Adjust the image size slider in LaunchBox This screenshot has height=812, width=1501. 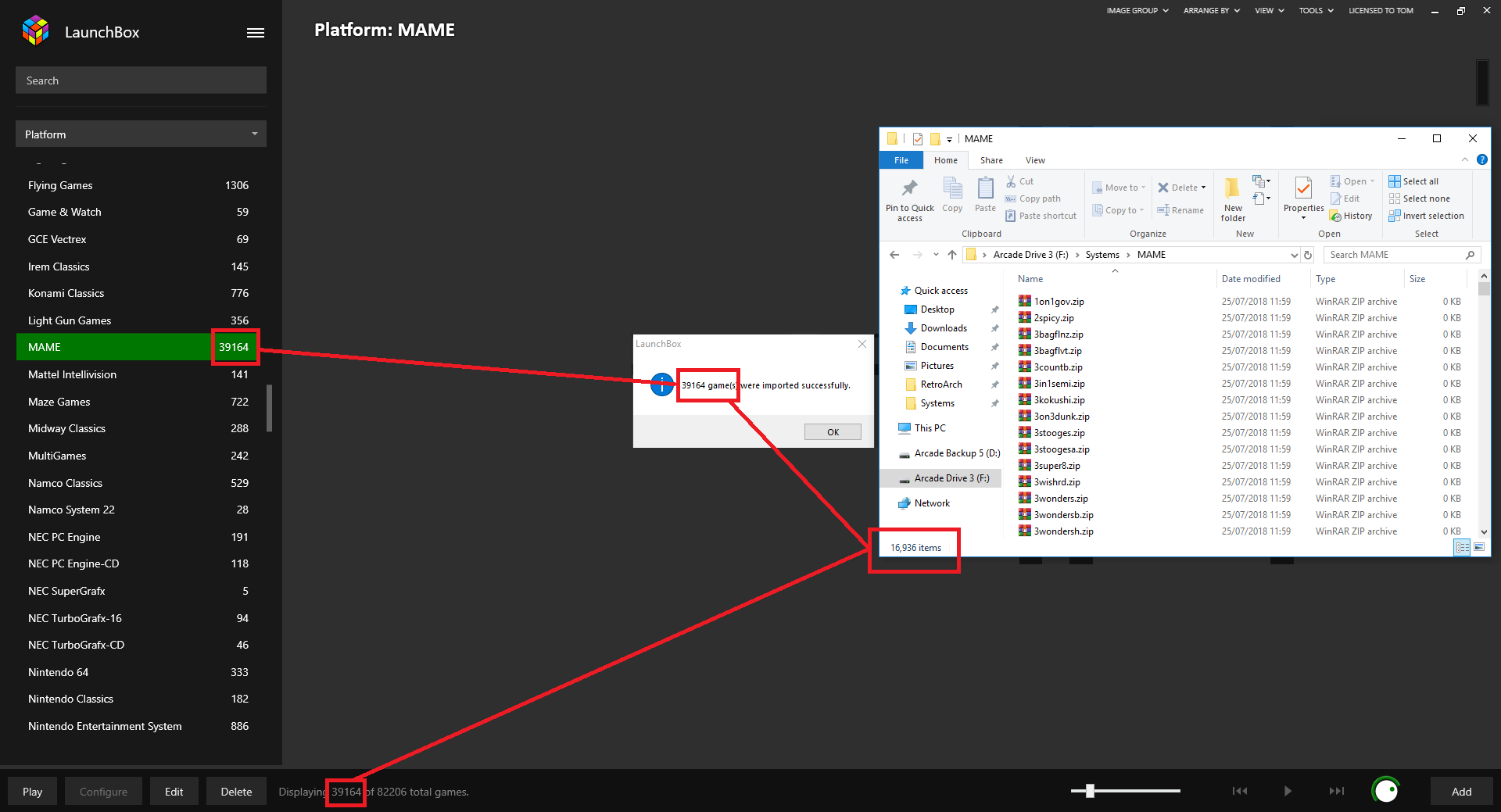pos(1090,791)
